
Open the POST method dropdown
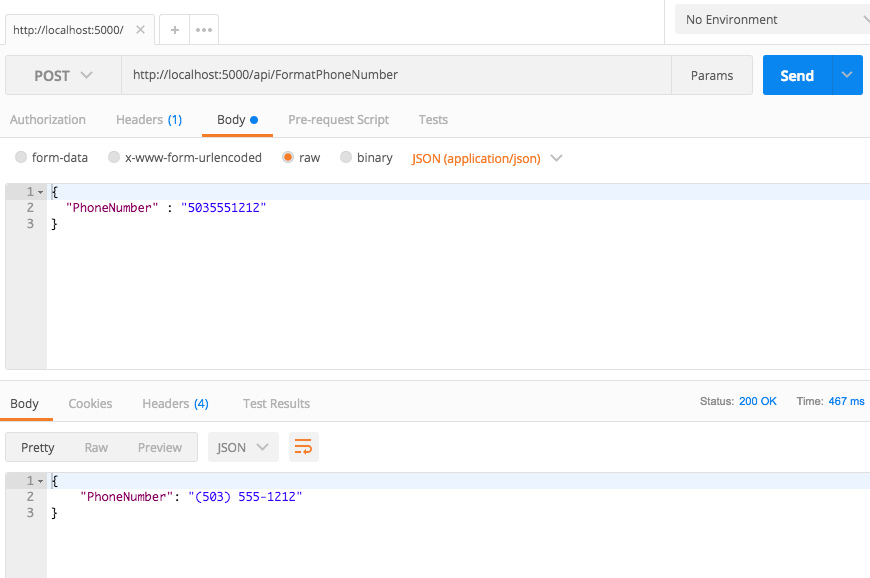click(x=62, y=75)
